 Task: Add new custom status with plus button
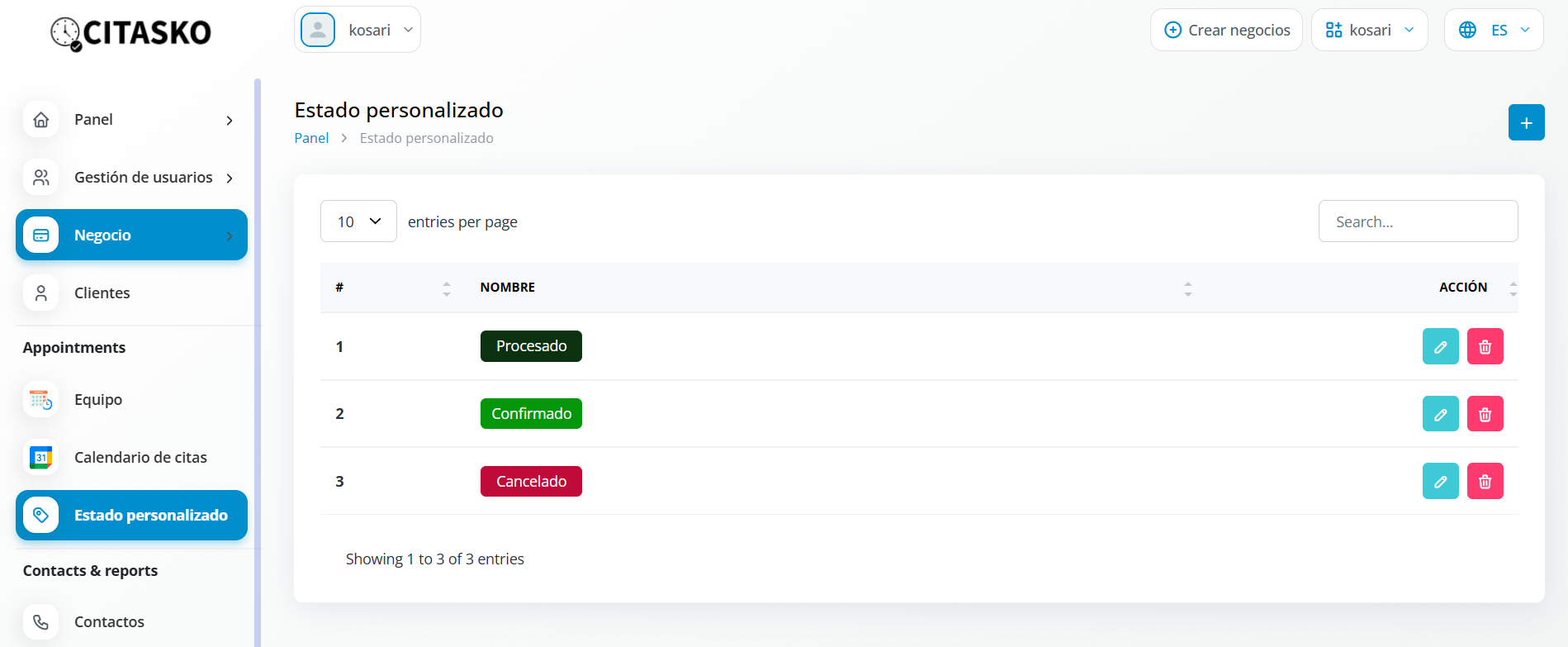(x=1526, y=122)
